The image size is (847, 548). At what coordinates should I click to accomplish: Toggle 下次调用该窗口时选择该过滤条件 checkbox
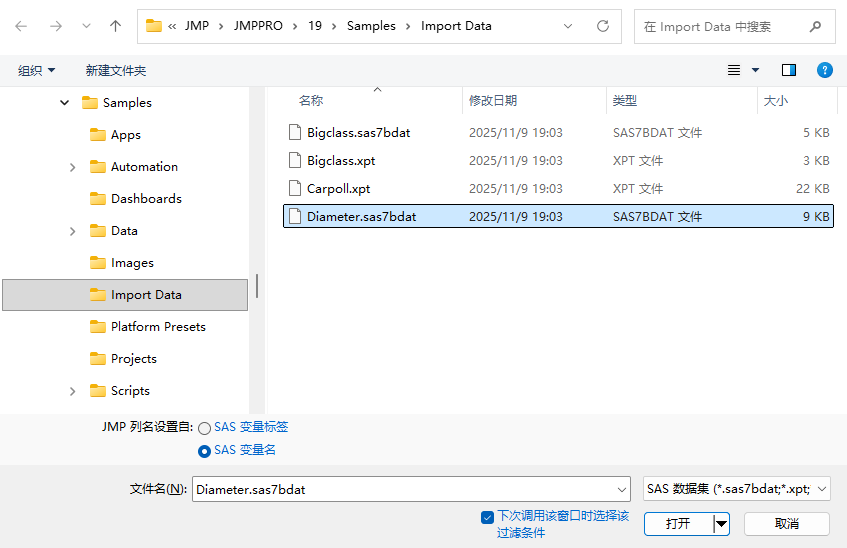[x=487, y=517]
